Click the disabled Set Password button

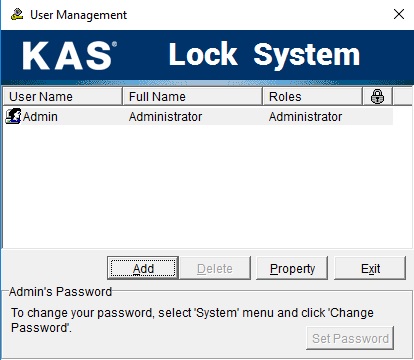point(350,338)
